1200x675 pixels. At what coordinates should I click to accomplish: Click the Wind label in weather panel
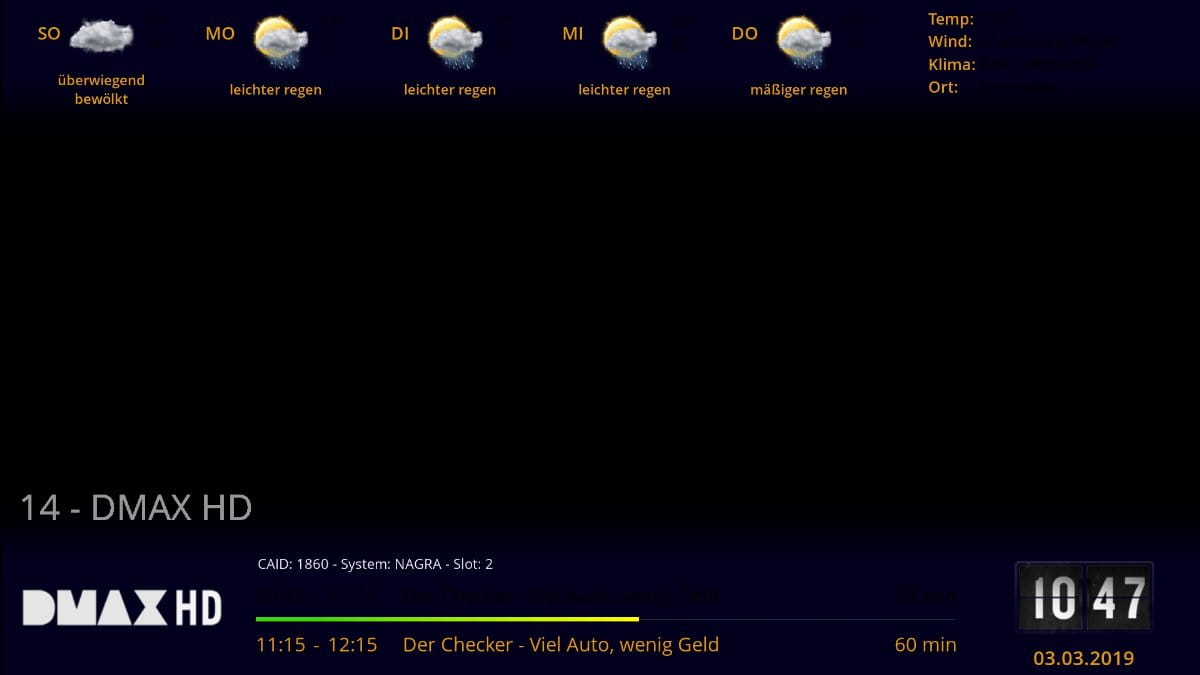point(949,42)
